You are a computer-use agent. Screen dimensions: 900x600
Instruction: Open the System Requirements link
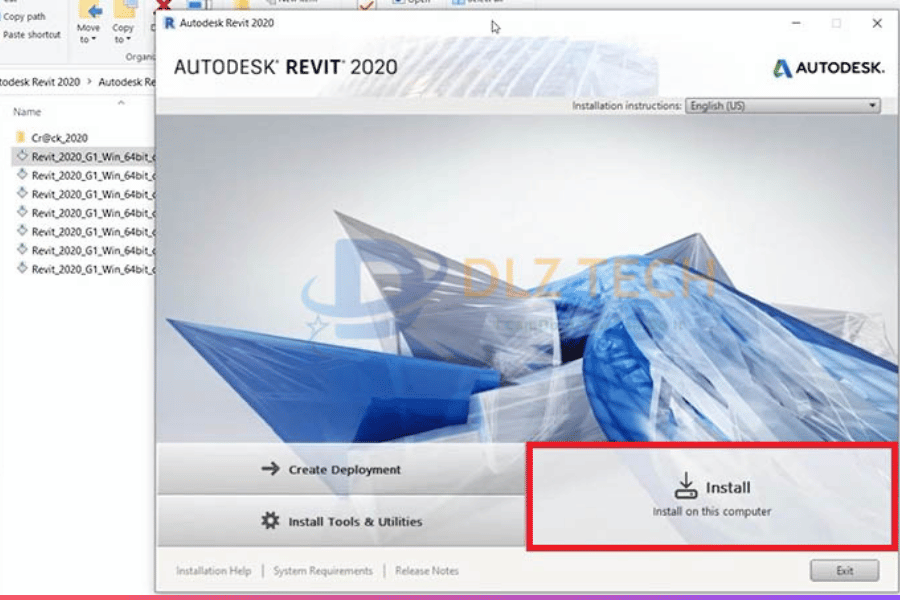[322, 571]
